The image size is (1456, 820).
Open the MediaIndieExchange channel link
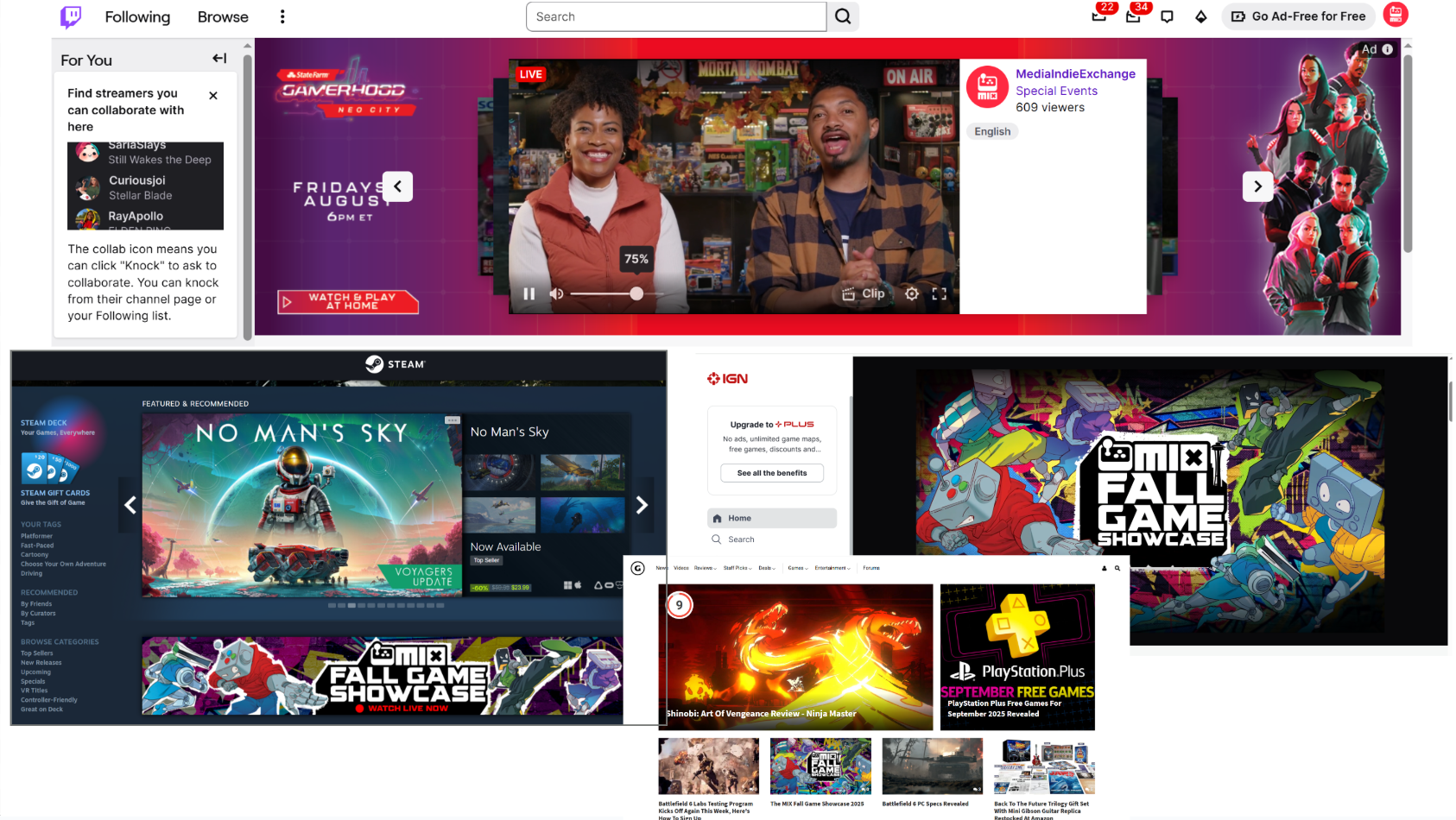coord(1075,74)
